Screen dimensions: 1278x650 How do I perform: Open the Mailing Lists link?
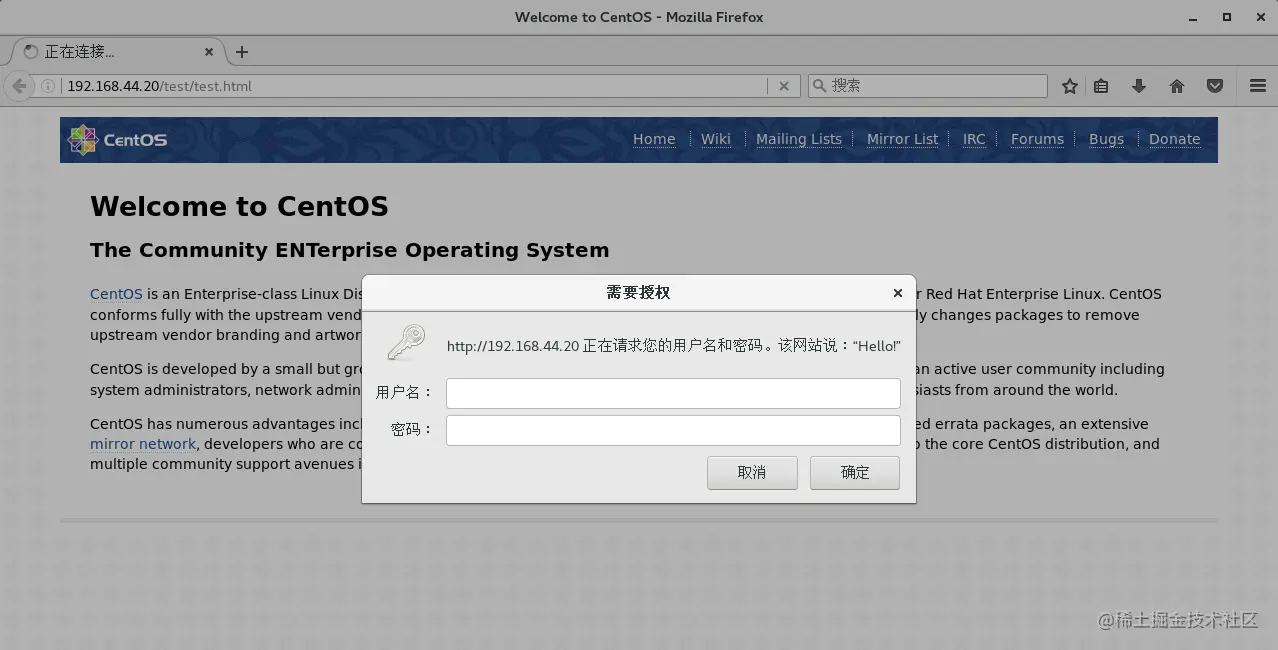coord(799,139)
